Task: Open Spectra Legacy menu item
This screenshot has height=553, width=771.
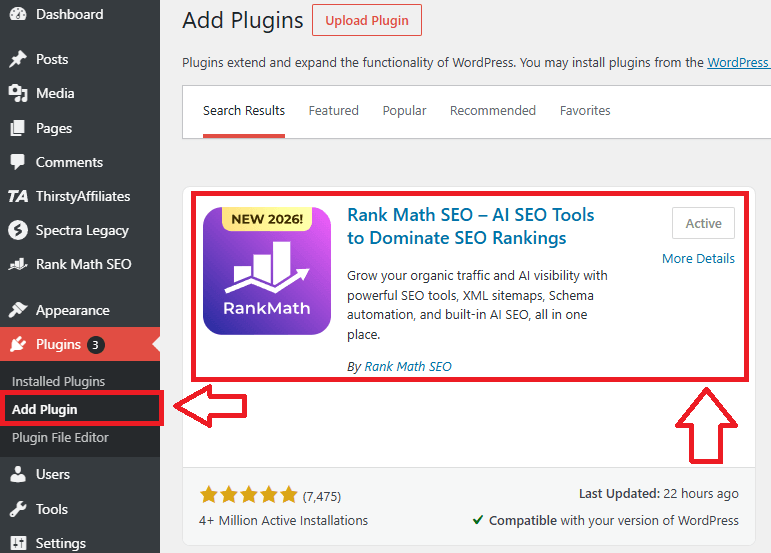Action: [x=80, y=230]
